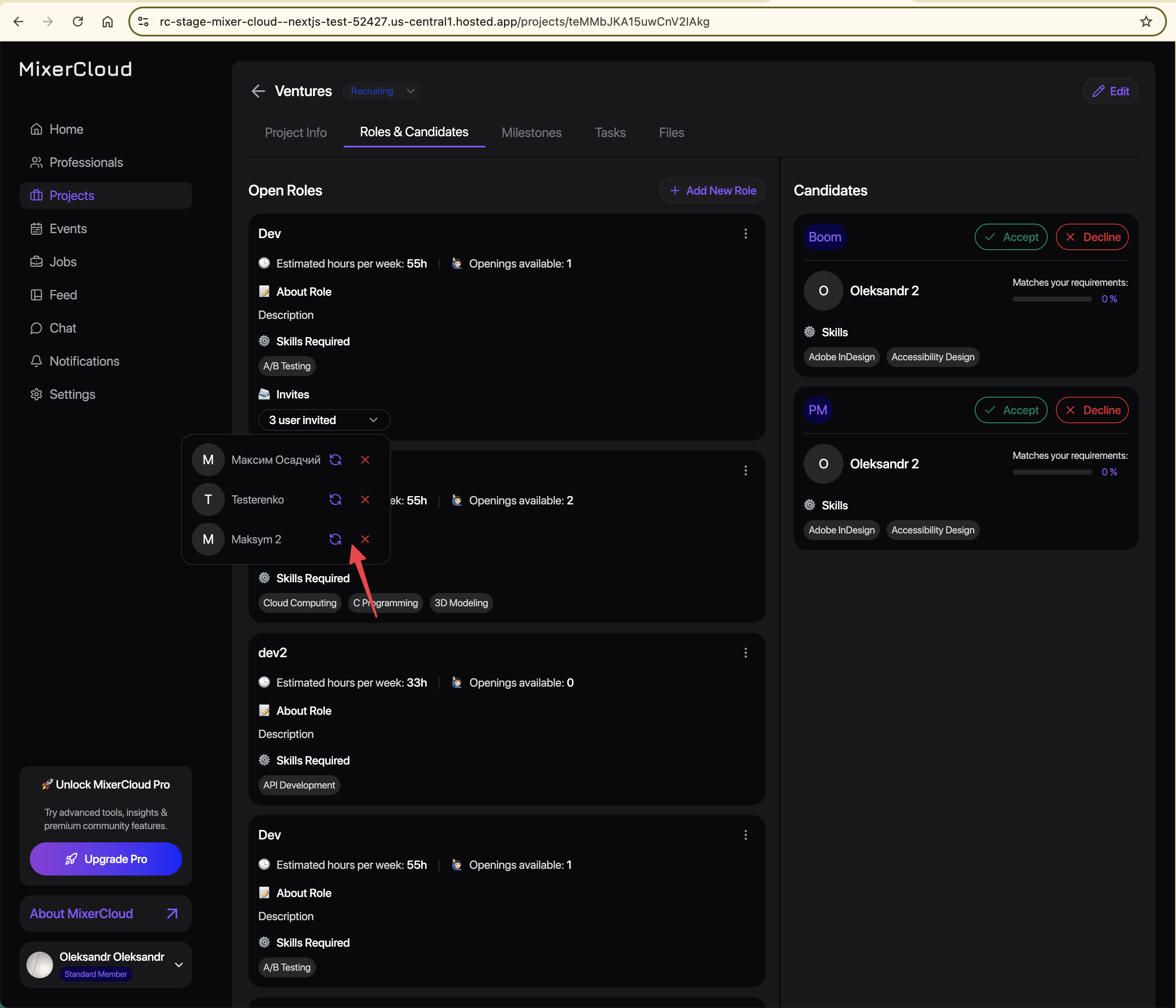Click Add New Role button
This screenshot has width=1176, height=1008.
[x=712, y=191]
